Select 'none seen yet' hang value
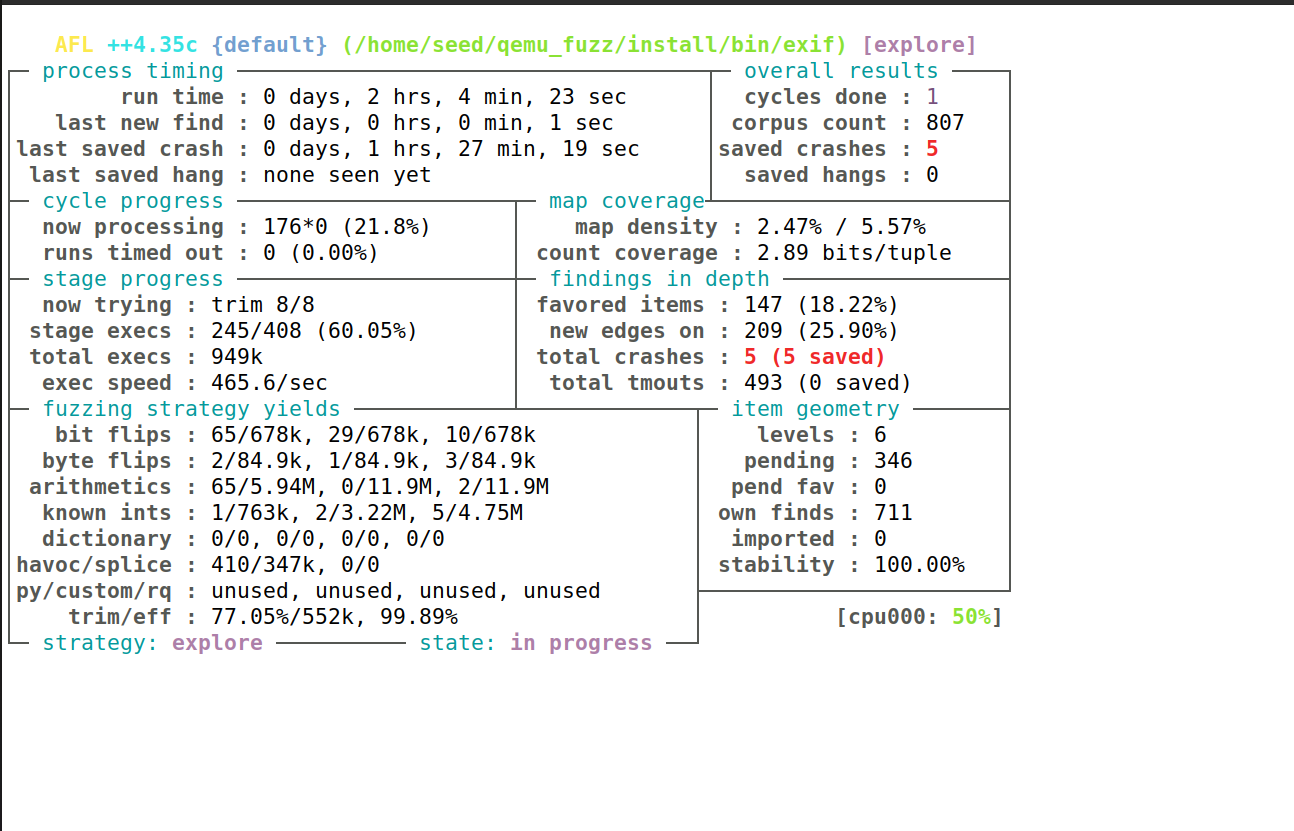The image size is (1294, 831). 347,175
